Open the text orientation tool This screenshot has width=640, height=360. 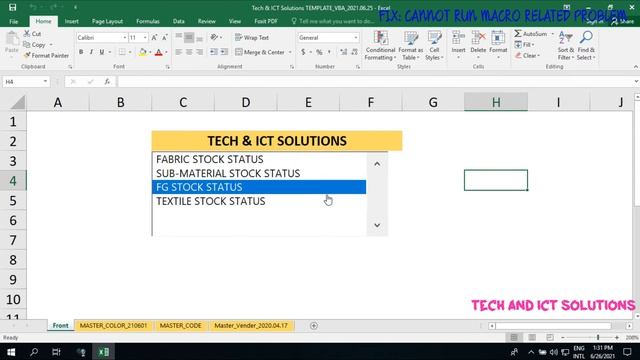coord(215,38)
